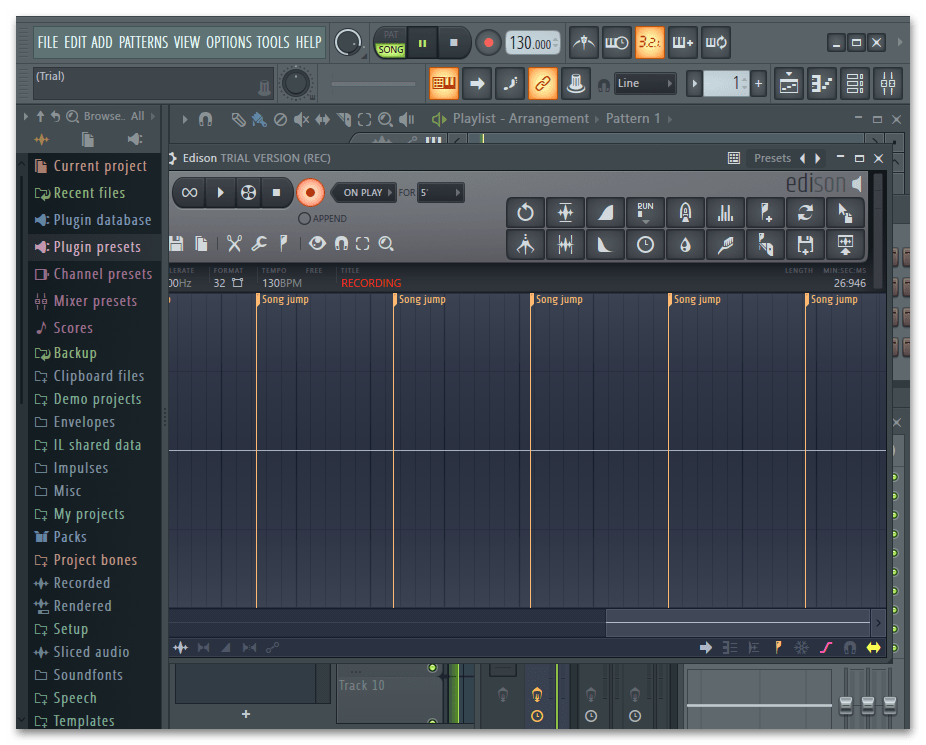The height and width of the screenshot is (745, 926).
Task: Toggle wait for input before recording
Action: (x=617, y=43)
